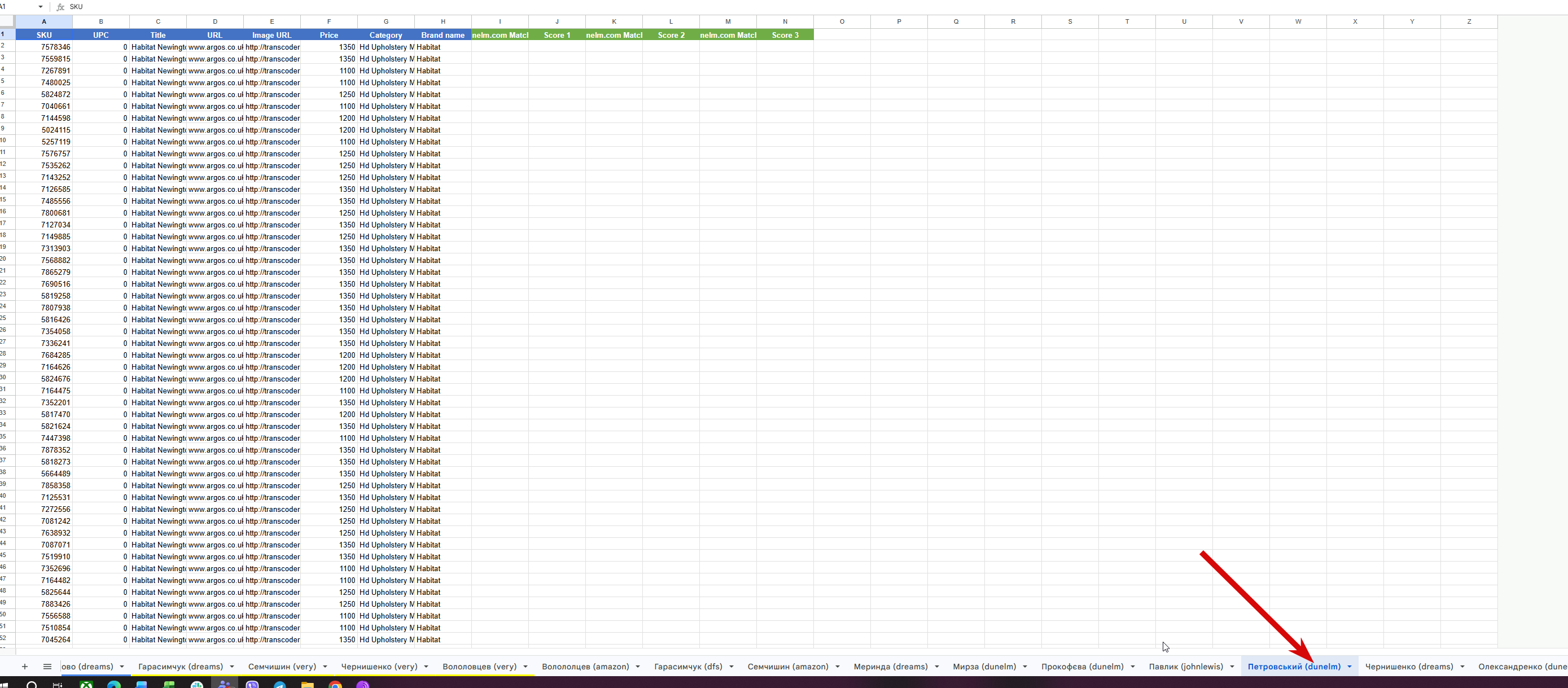Switch to Гарасимчук (dfs) sheet tab
The height and width of the screenshot is (688, 1568).
click(x=688, y=667)
